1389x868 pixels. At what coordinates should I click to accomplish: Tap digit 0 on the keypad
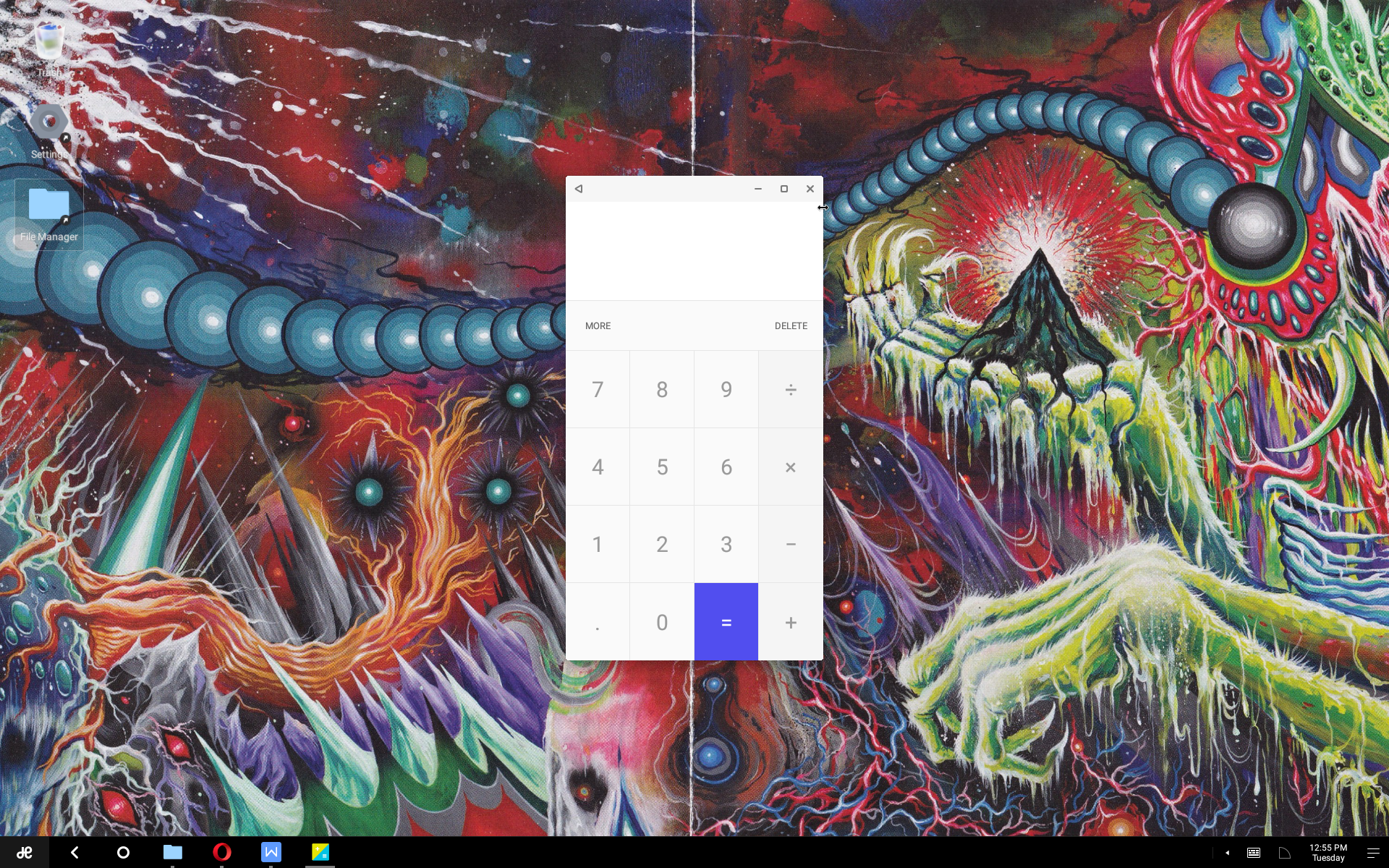pyautogui.click(x=662, y=622)
